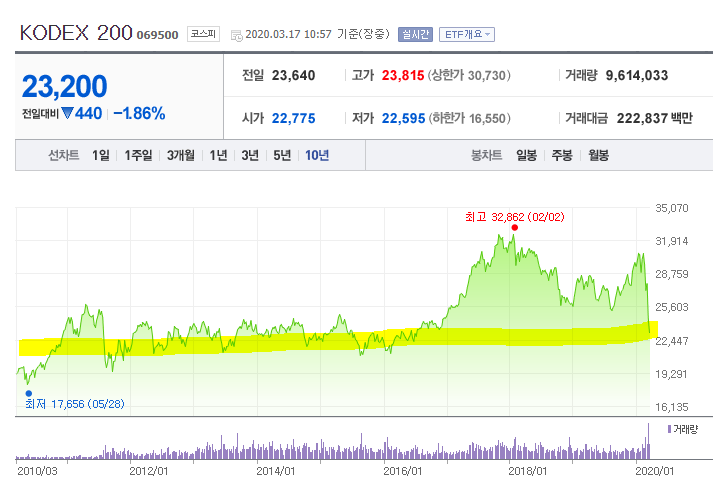This screenshot has height=492, width=713.
Task: Click the KODEX 200 title
Action: click(x=76, y=33)
